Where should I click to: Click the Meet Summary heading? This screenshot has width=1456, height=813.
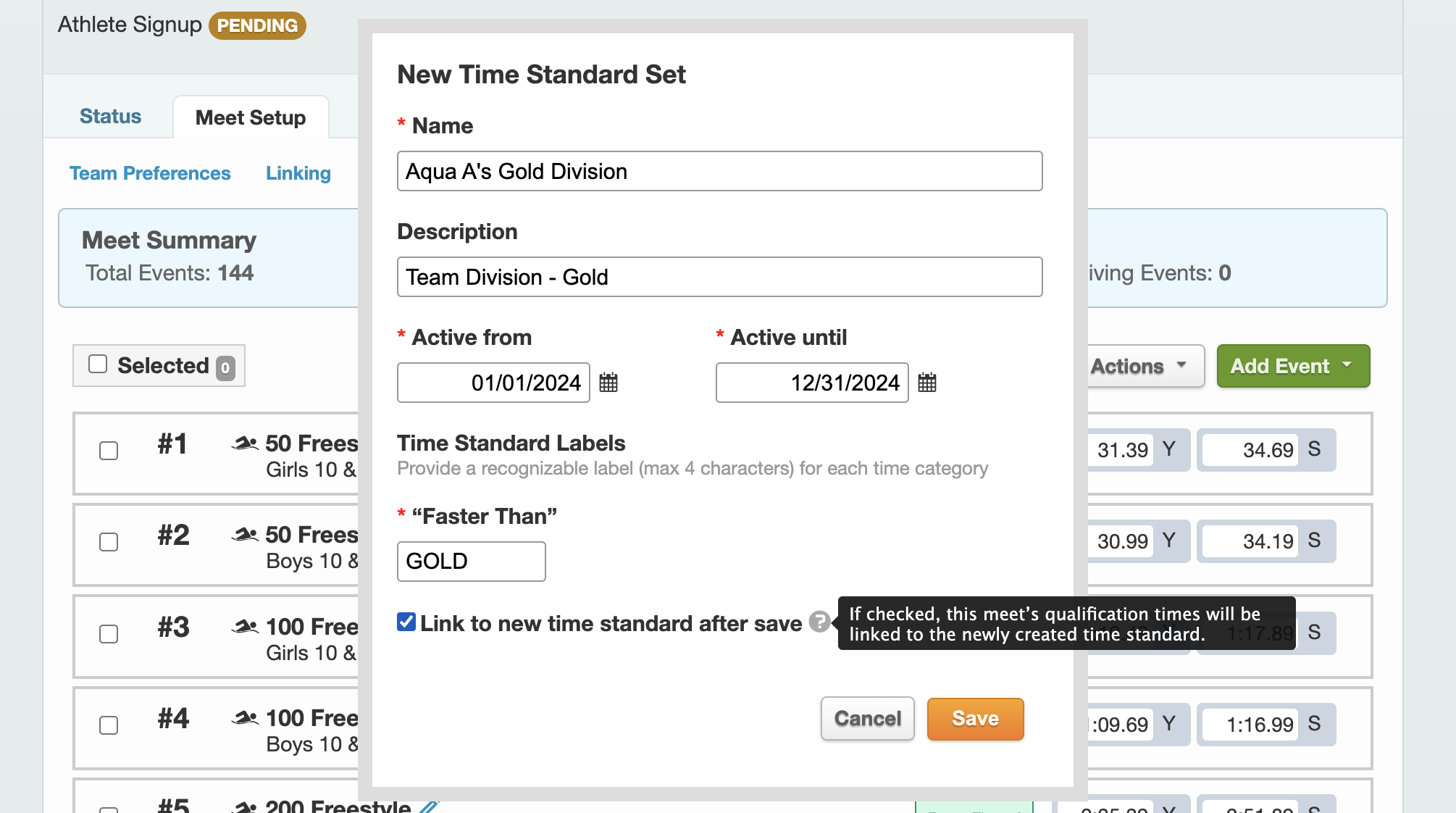point(169,240)
